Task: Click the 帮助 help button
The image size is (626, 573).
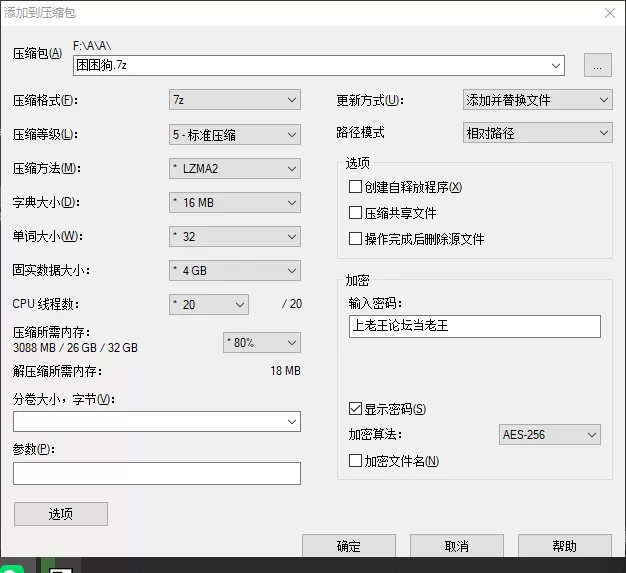Action: [x=565, y=546]
